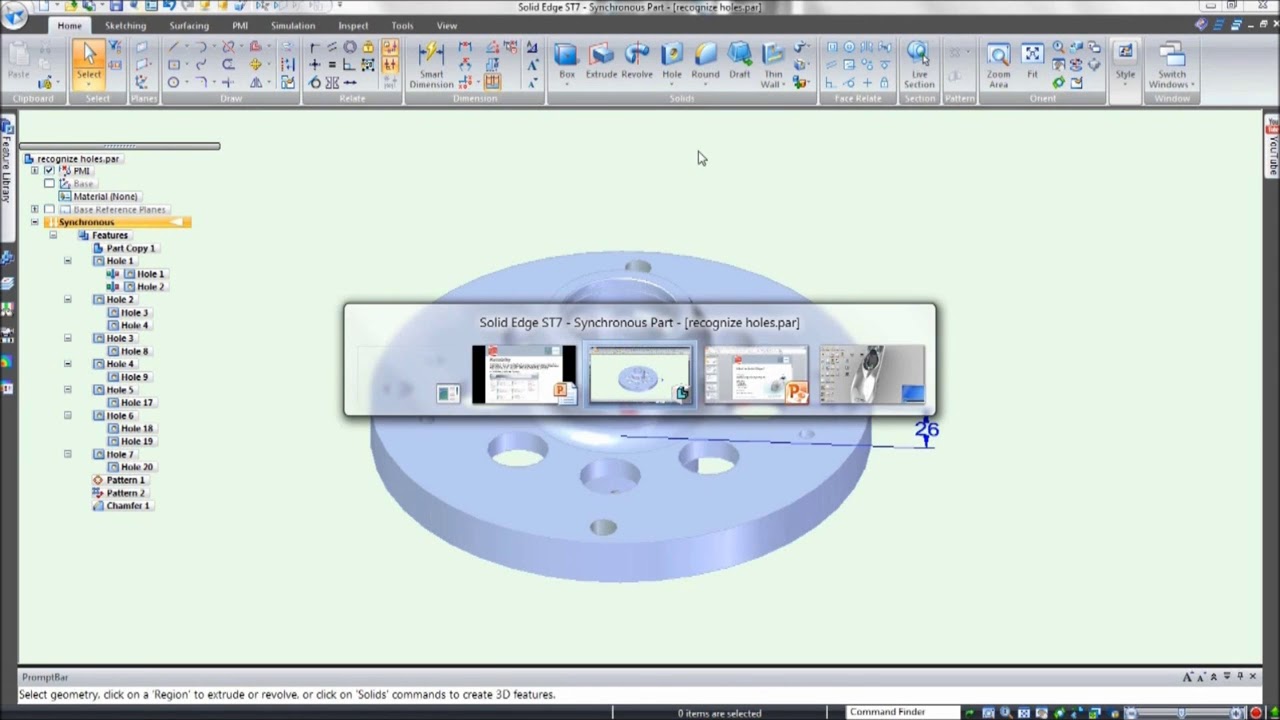The width and height of the screenshot is (1280, 720).
Task: Activate the Zoom Area tool
Action: [998, 64]
